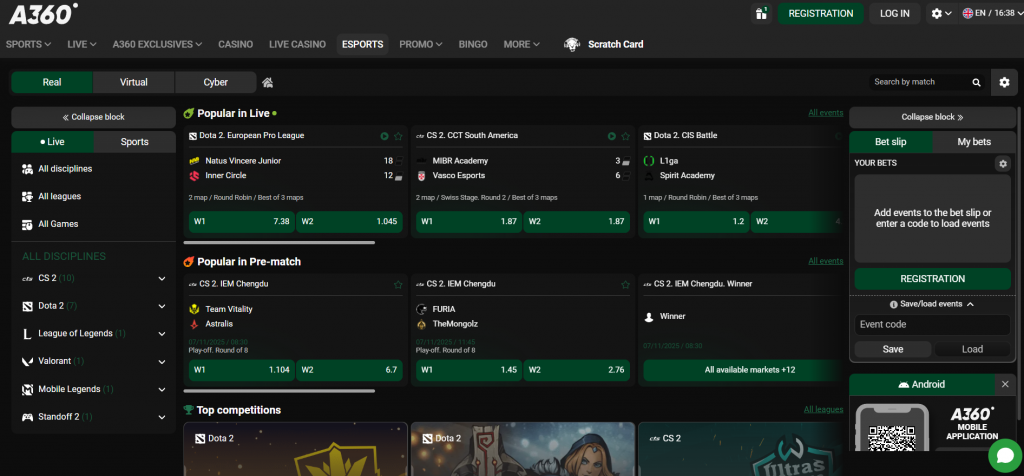
Task: Switch to the Virtual tab
Action: (134, 82)
